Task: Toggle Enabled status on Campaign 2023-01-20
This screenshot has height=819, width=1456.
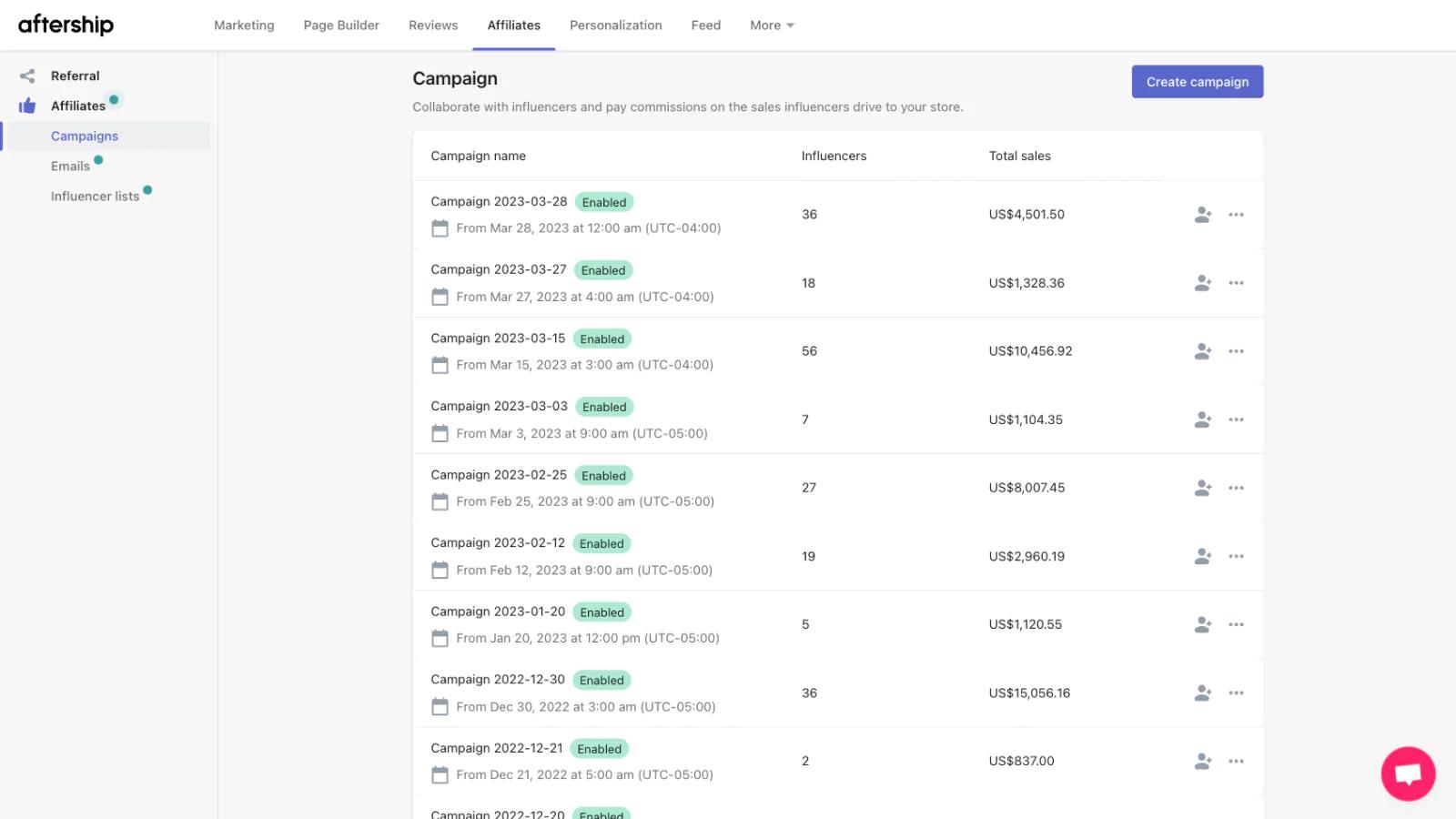Action: (x=602, y=612)
